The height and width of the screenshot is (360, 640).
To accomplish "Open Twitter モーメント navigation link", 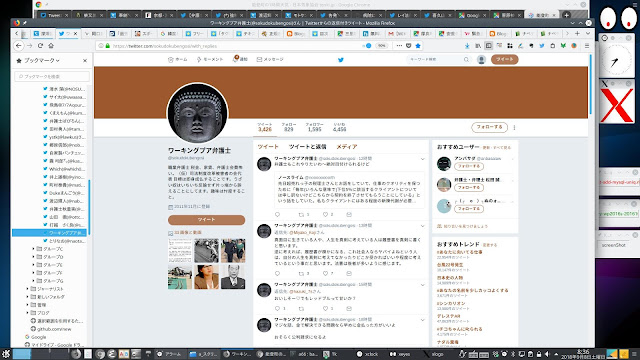I will (x=210, y=60).
